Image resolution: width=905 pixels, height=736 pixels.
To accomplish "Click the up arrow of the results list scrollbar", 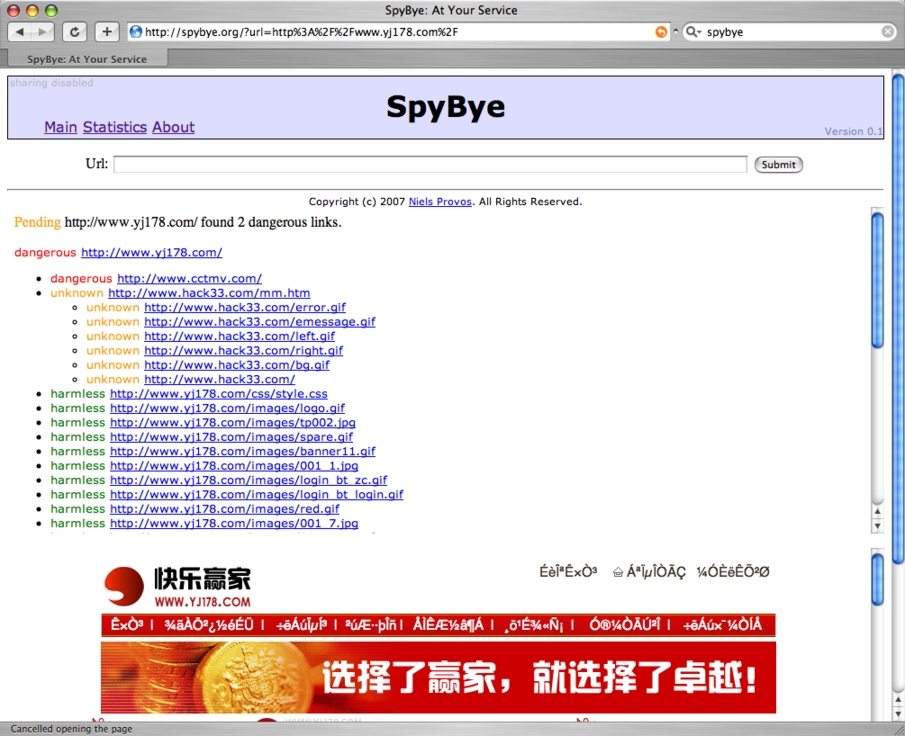I will click(877, 511).
